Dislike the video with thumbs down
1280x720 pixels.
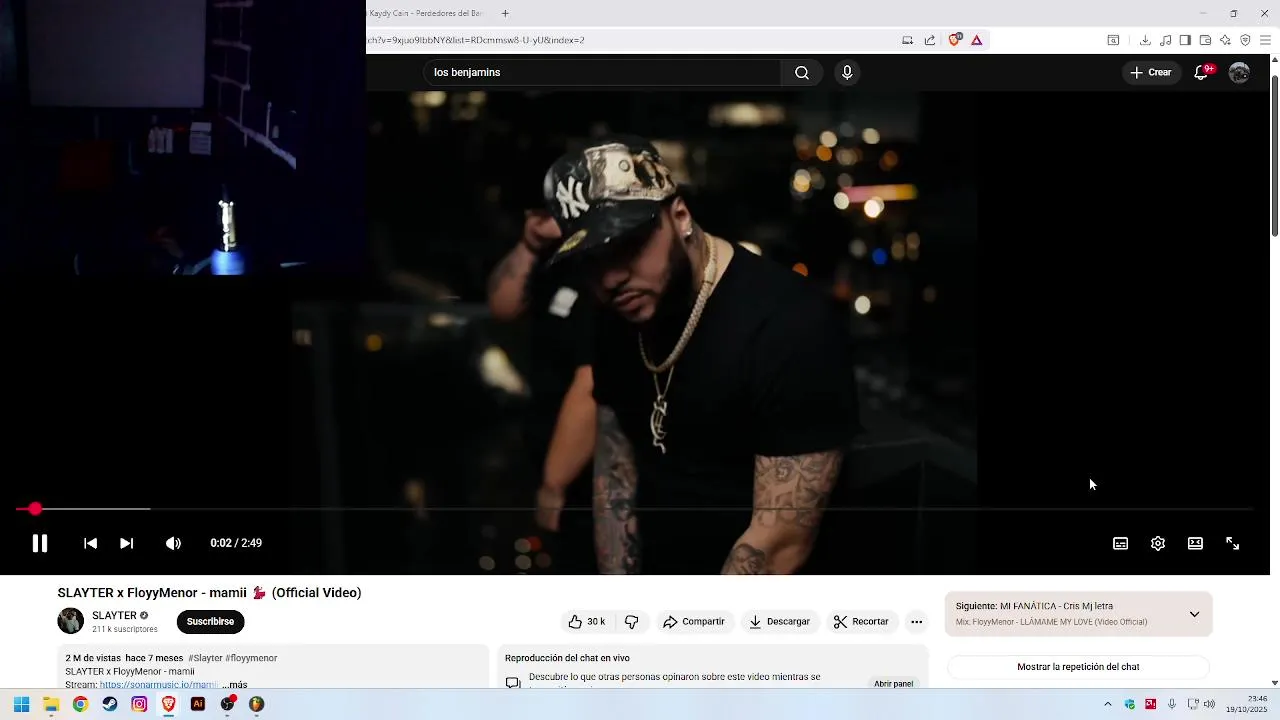(x=631, y=621)
